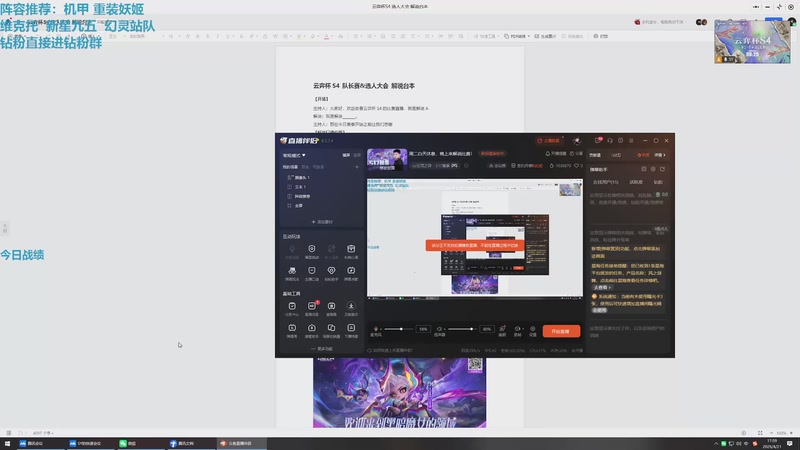Click the 100% zoom level in status bar
Screen dimensions: 800x450
781,433
